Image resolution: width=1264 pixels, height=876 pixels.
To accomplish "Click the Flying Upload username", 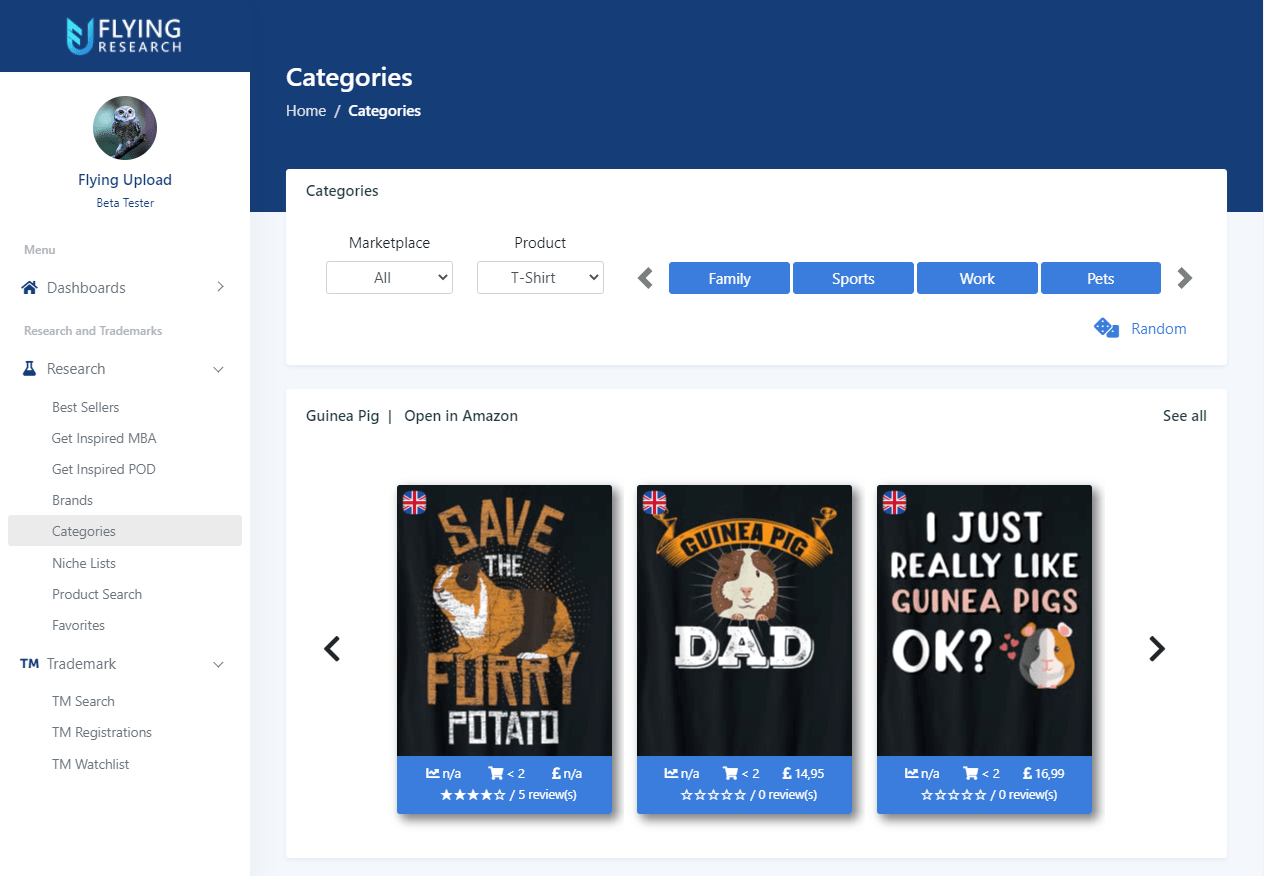I will 125,180.
